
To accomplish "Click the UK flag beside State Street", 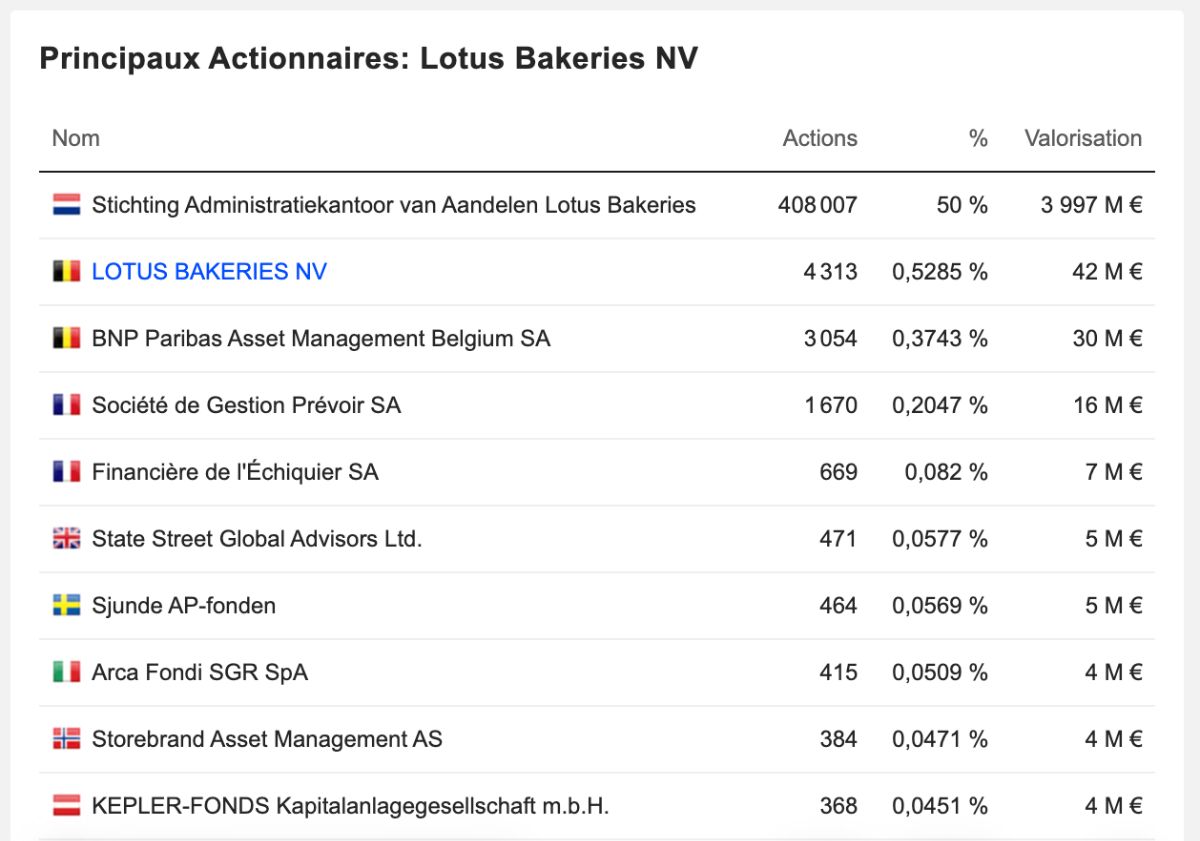I will pos(66,539).
